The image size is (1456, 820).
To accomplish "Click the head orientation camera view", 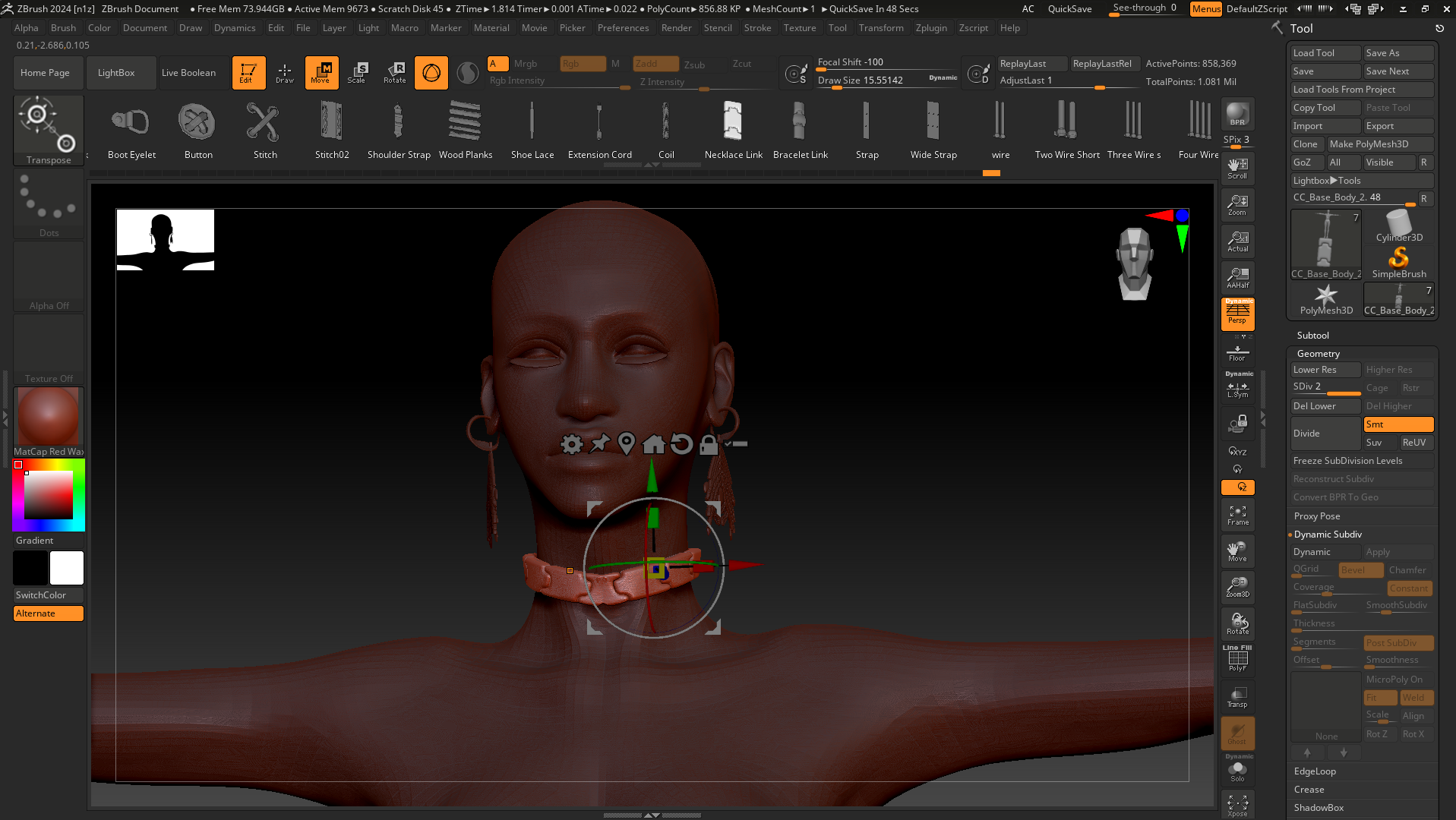I will [x=1134, y=263].
